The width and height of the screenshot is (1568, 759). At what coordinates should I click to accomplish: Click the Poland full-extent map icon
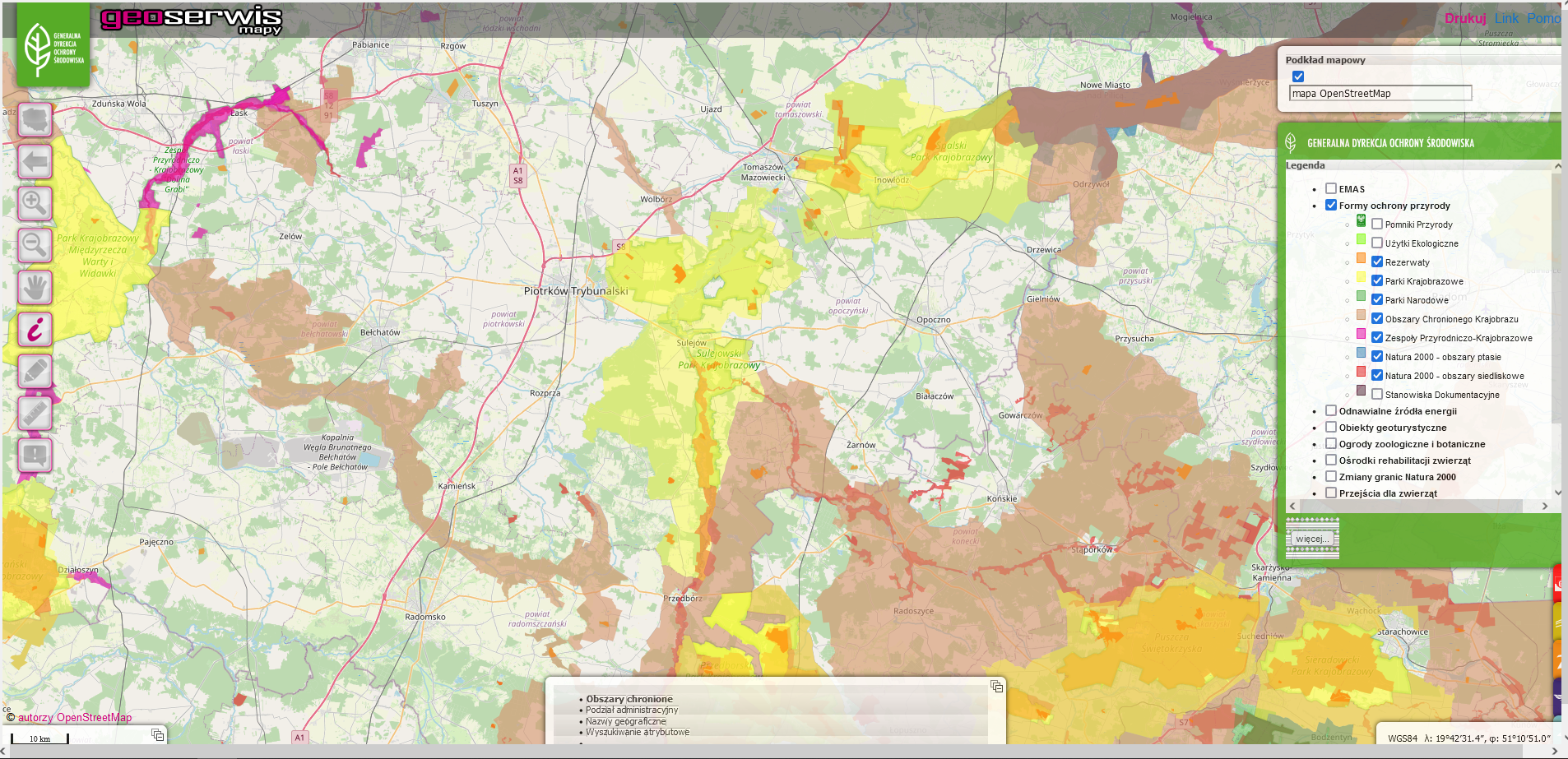point(35,120)
